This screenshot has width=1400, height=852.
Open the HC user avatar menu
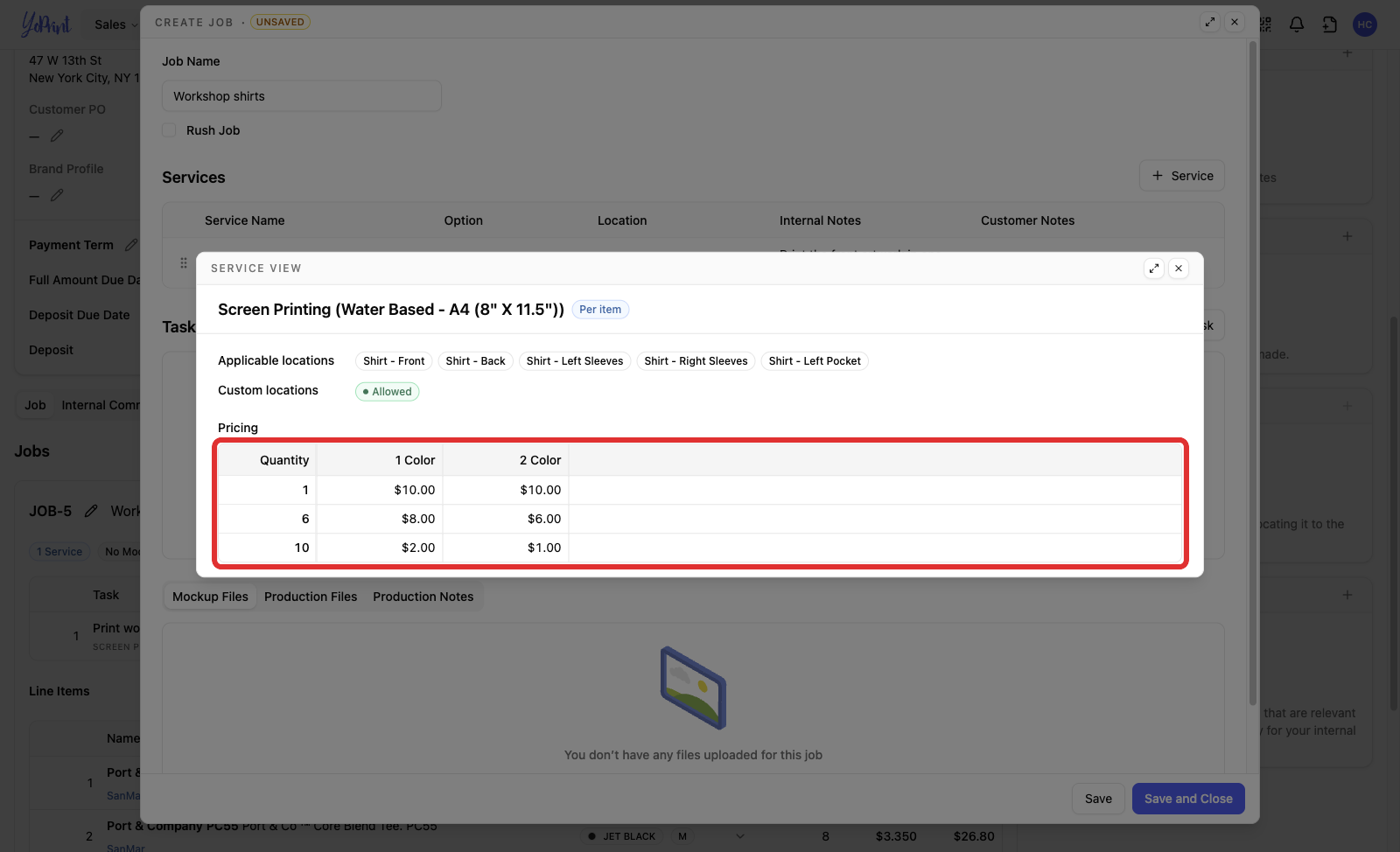pyautogui.click(x=1365, y=24)
